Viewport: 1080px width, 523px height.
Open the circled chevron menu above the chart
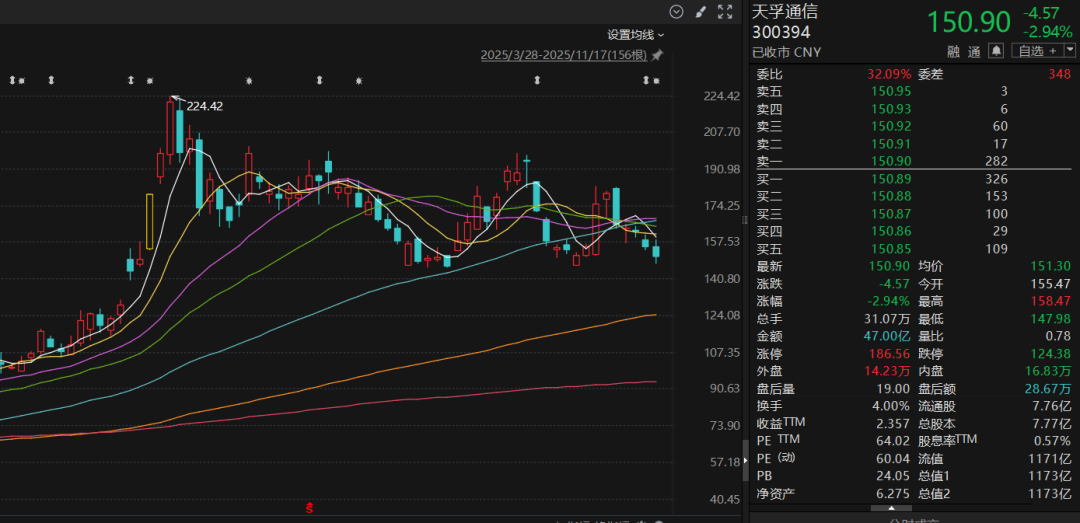click(x=676, y=11)
